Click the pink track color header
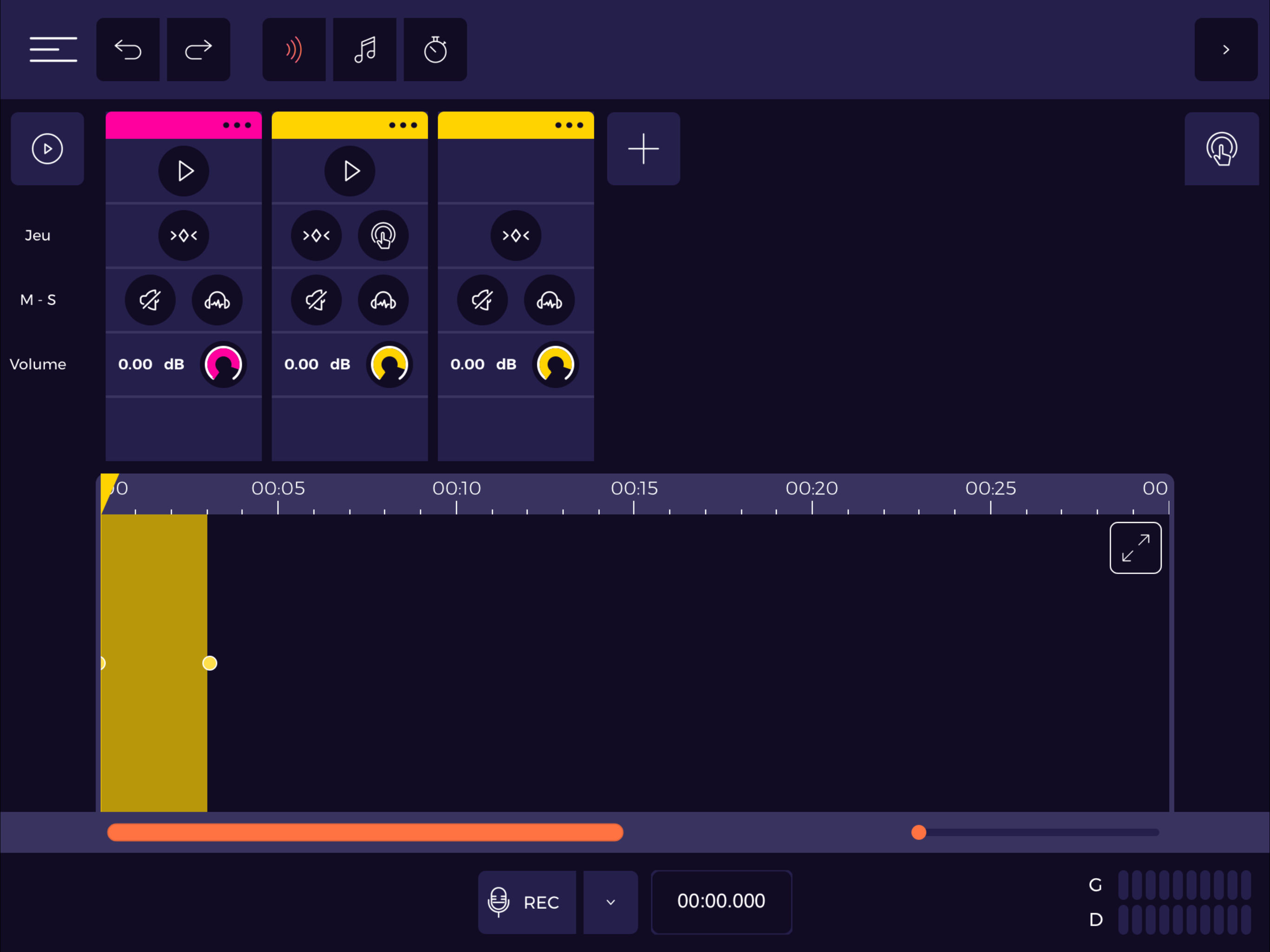 (x=184, y=125)
